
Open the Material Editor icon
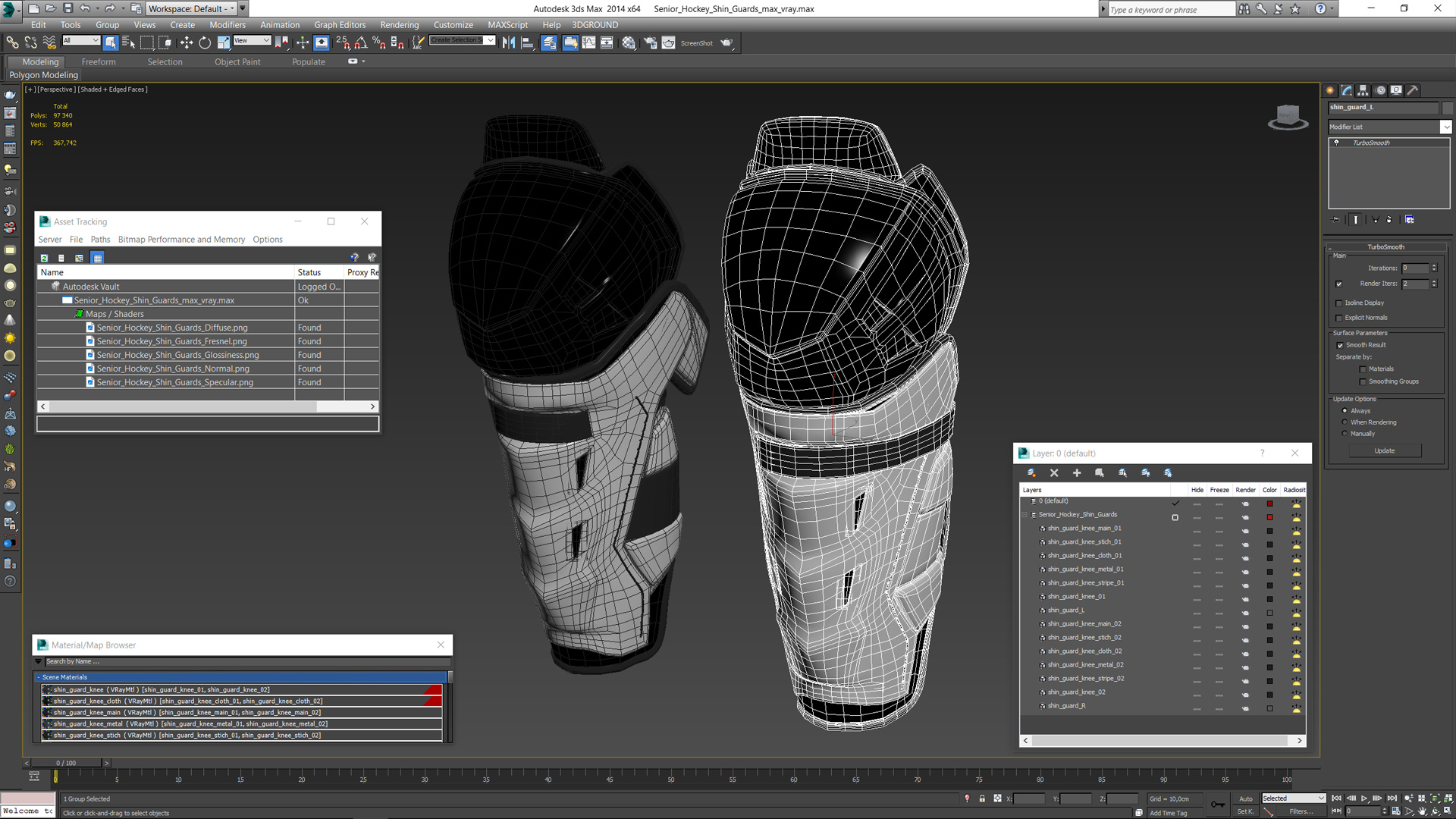click(629, 43)
